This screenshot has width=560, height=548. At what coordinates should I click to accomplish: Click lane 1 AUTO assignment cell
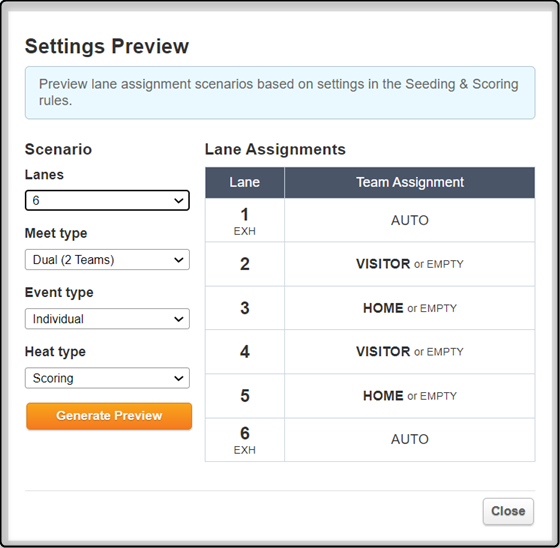tap(410, 220)
